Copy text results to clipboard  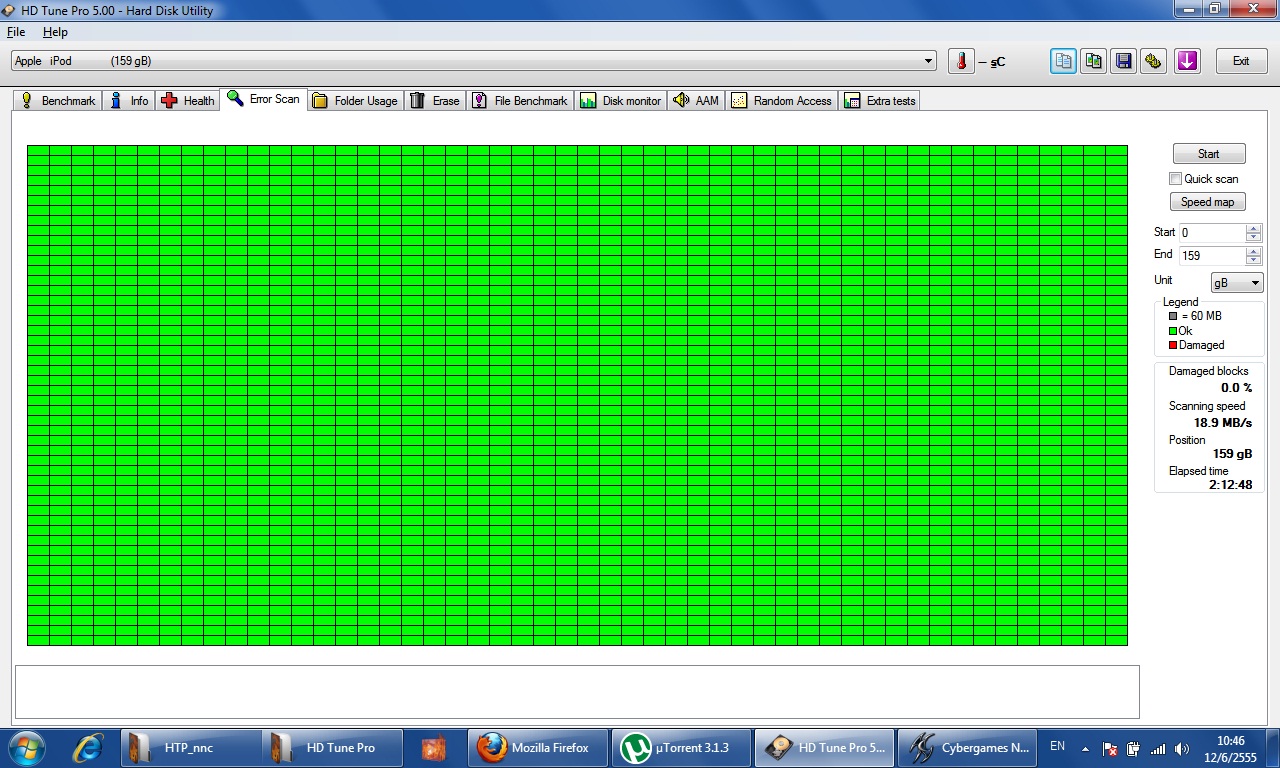coord(1063,61)
